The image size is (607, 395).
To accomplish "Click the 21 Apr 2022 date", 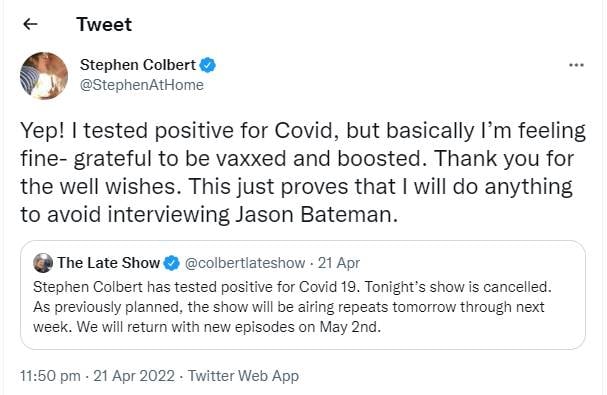I will pyautogui.click(x=134, y=376).
